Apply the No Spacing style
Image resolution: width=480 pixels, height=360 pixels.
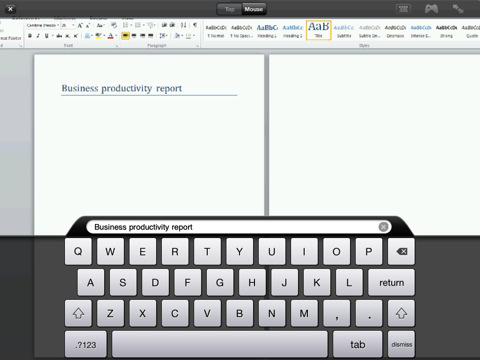pyautogui.click(x=241, y=31)
